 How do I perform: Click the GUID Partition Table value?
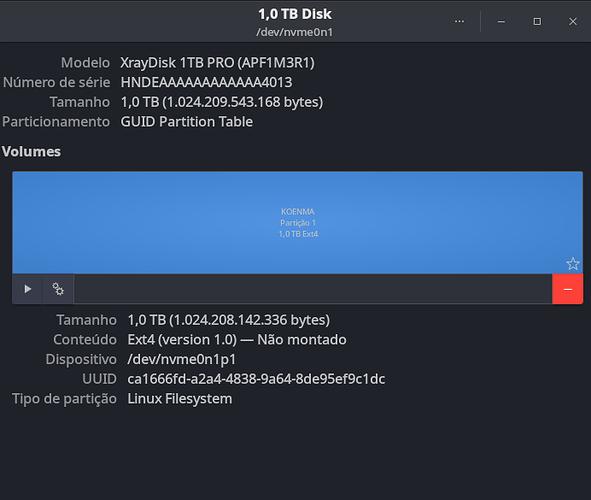187,122
